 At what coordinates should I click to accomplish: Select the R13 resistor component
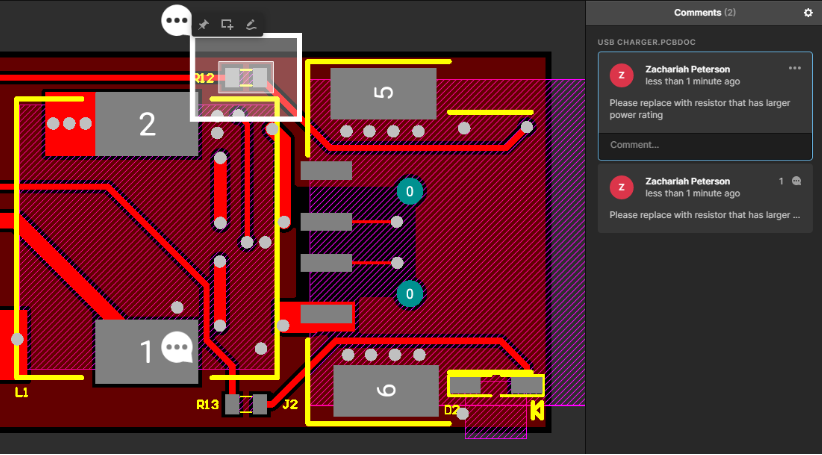pos(246,404)
